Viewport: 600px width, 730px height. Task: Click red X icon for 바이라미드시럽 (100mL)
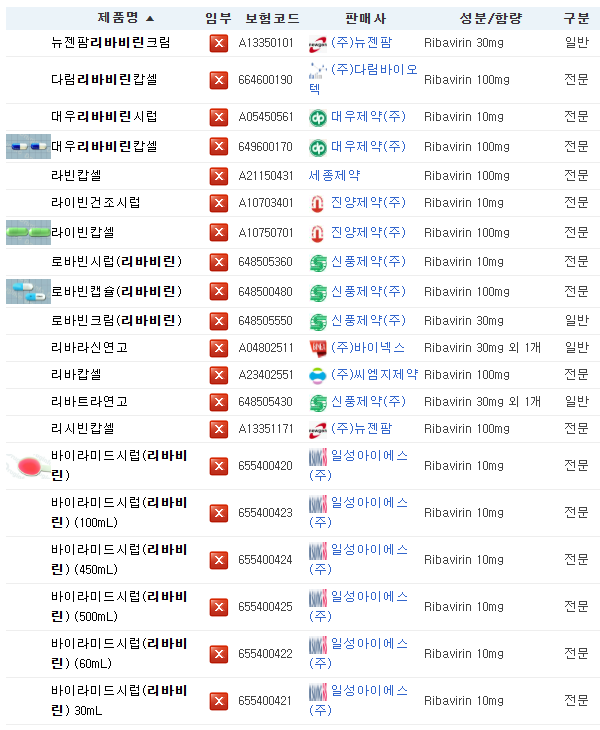(x=218, y=513)
